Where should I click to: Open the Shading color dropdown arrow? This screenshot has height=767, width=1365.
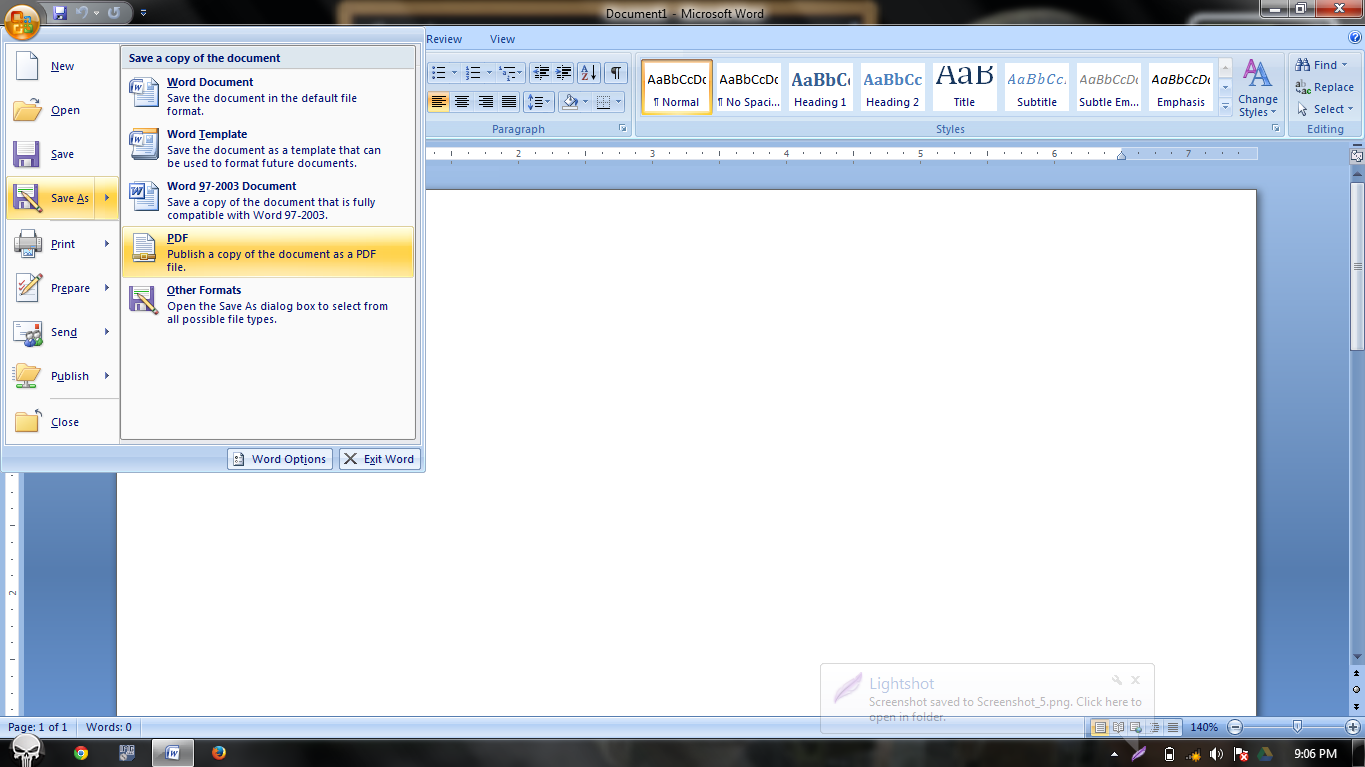[584, 102]
